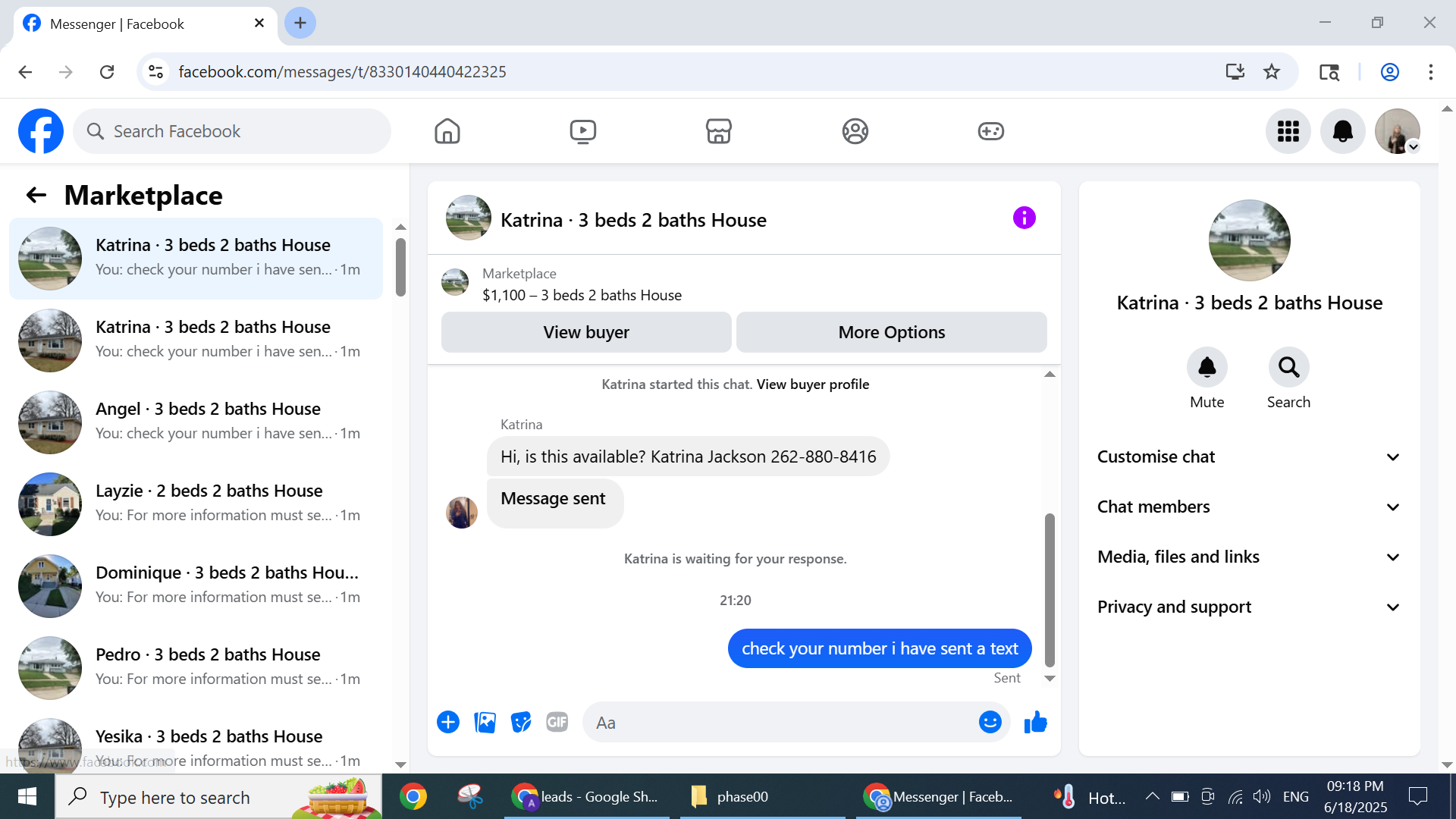Open the emoji picker in message box
Image resolution: width=1456 pixels, height=819 pixels.
(x=990, y=722)
